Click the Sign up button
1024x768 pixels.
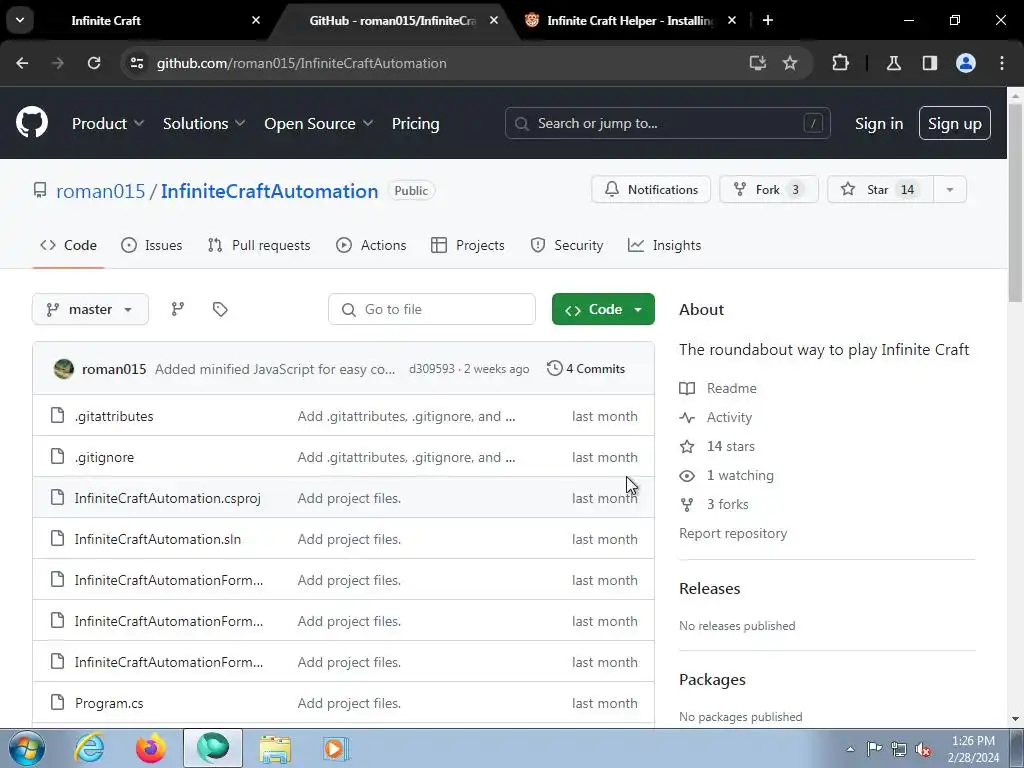(954, 123)
